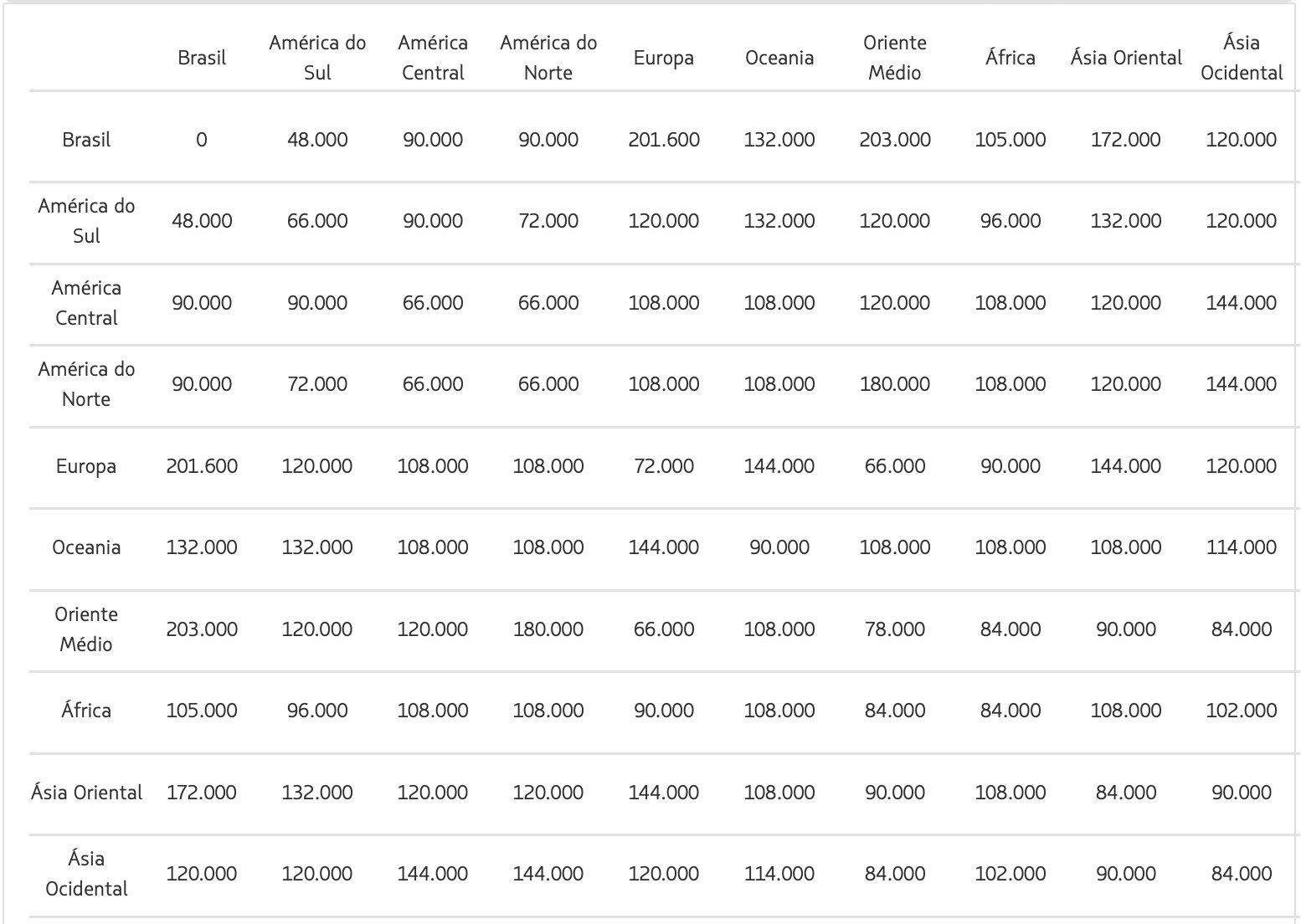Select the 78.000 cell in Oriente Médio row

895,629
